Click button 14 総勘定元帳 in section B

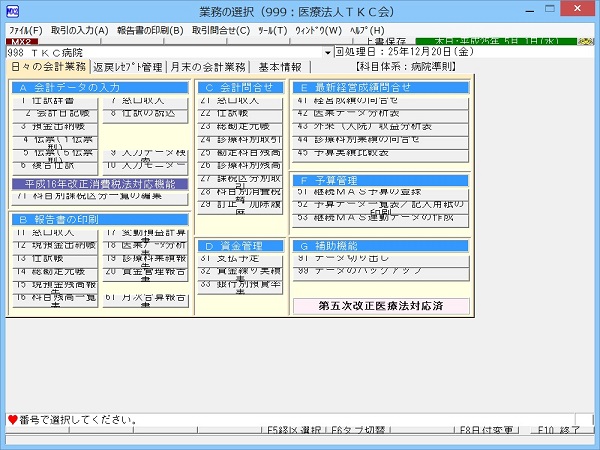55,275
